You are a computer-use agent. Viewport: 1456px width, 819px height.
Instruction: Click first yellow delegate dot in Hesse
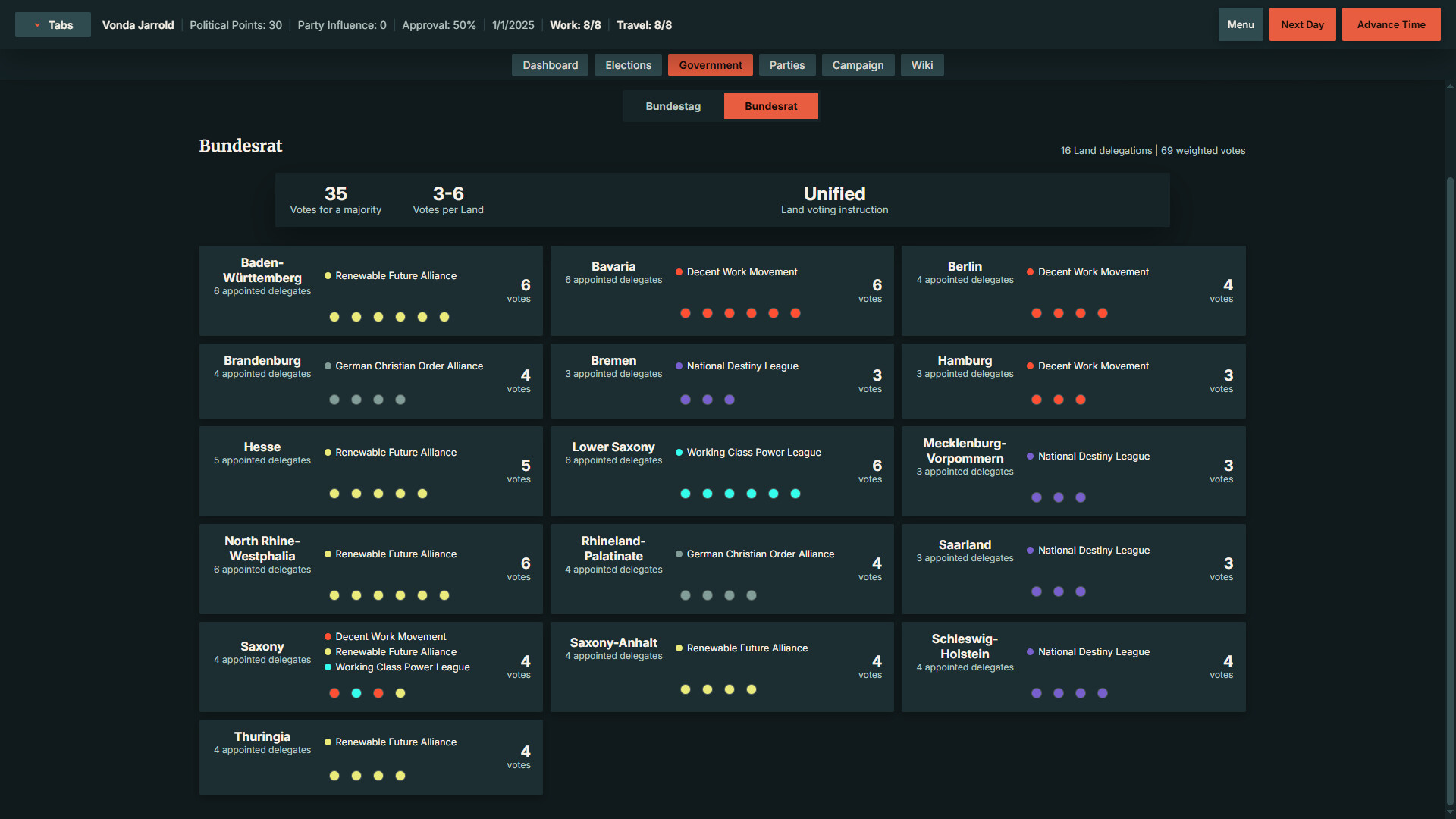tap(334, 494)
